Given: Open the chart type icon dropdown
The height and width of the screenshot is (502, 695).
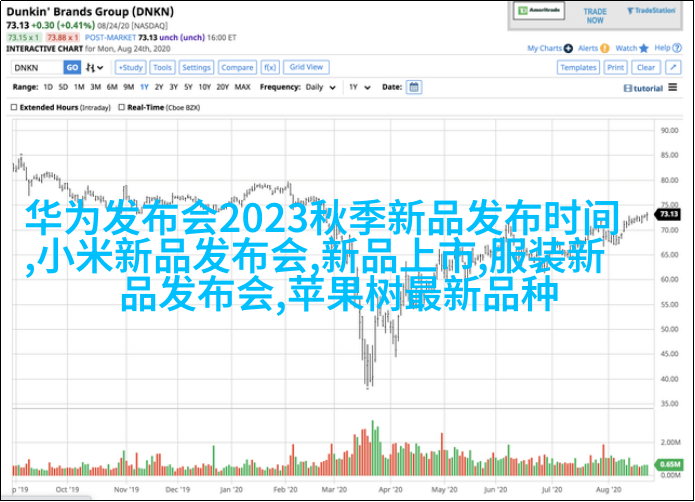Looking at the screenshot, I should coord(94,68).
